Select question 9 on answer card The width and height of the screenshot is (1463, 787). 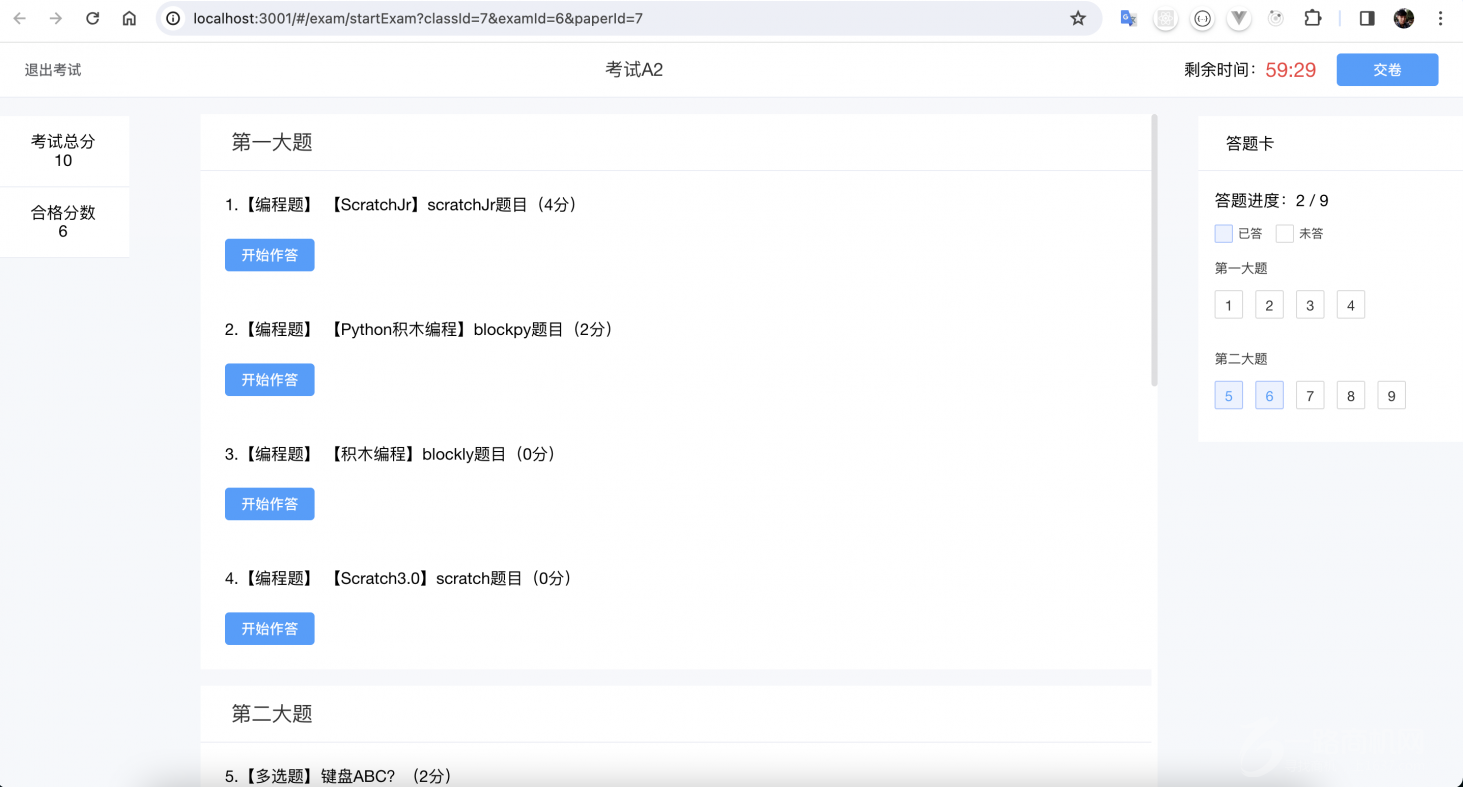1391,396
